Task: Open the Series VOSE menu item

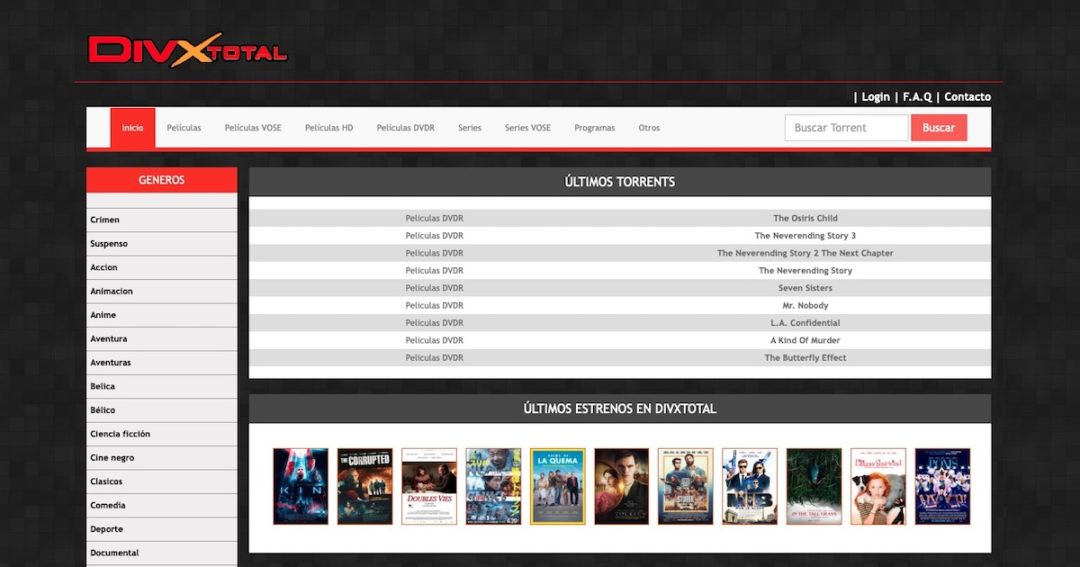Action: 527,128
